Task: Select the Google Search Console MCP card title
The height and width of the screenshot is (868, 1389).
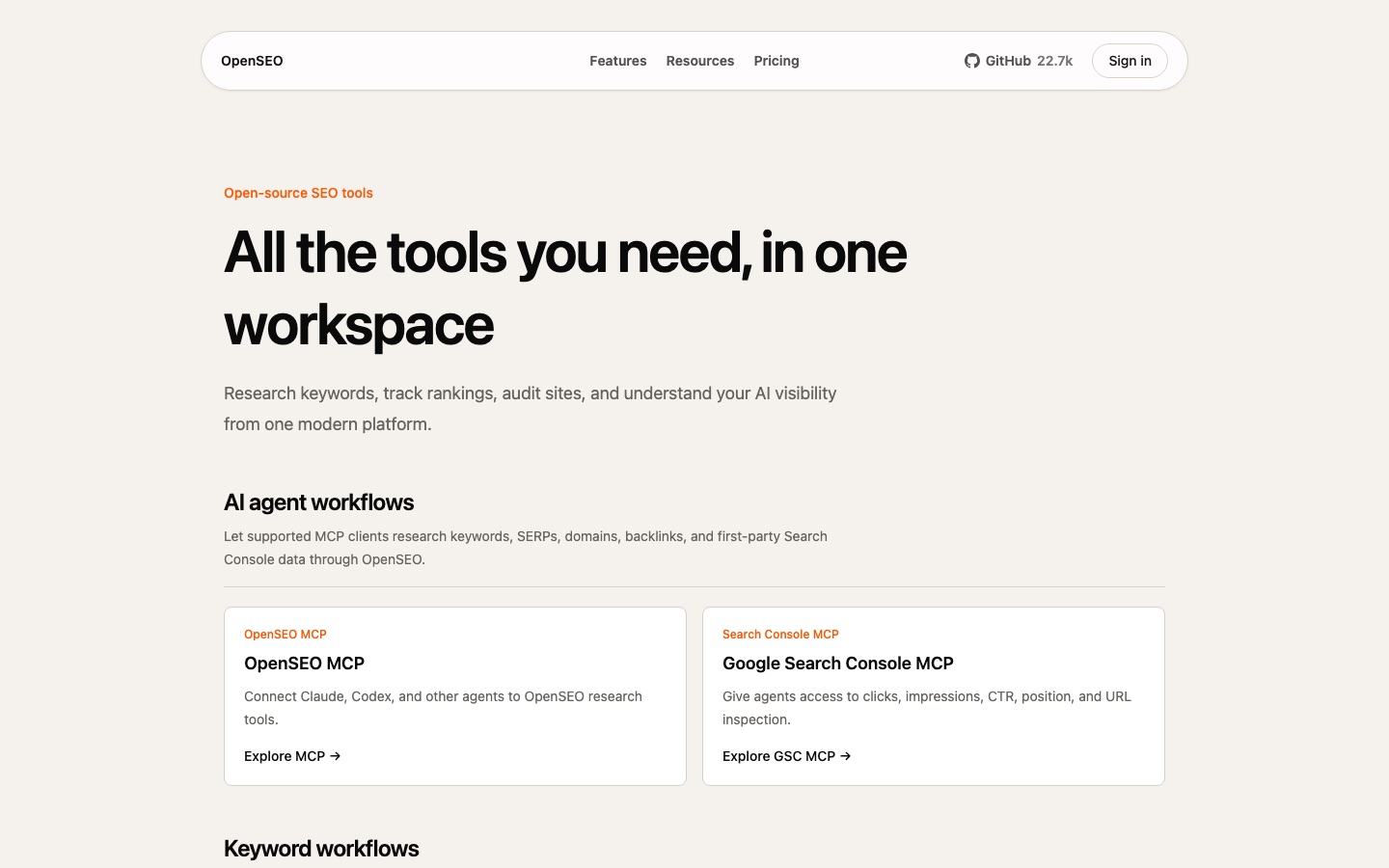Action: click(x=838, y=664)
